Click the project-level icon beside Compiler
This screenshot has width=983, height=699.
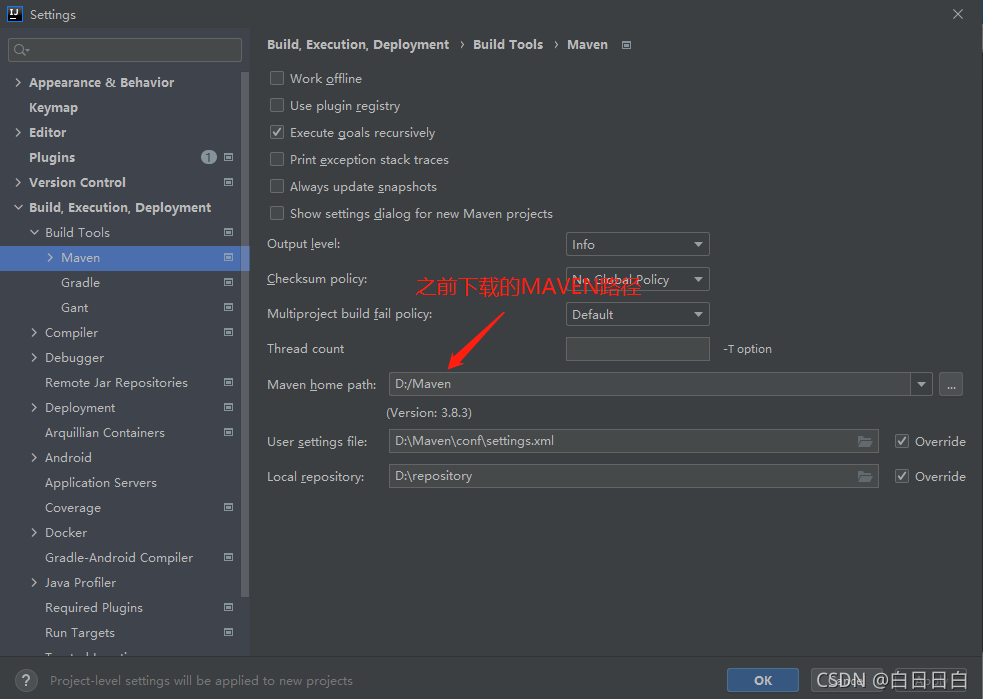point(229,332)
